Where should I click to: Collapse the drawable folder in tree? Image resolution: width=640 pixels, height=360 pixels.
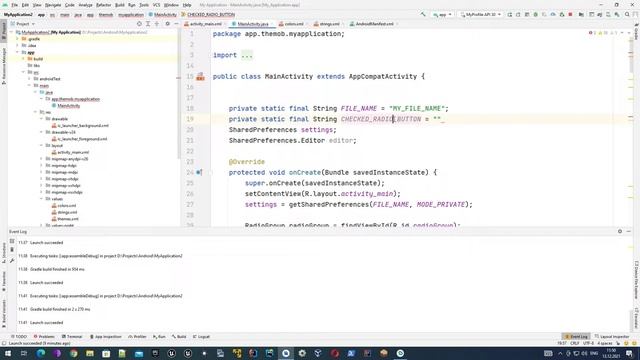(41, 119)
